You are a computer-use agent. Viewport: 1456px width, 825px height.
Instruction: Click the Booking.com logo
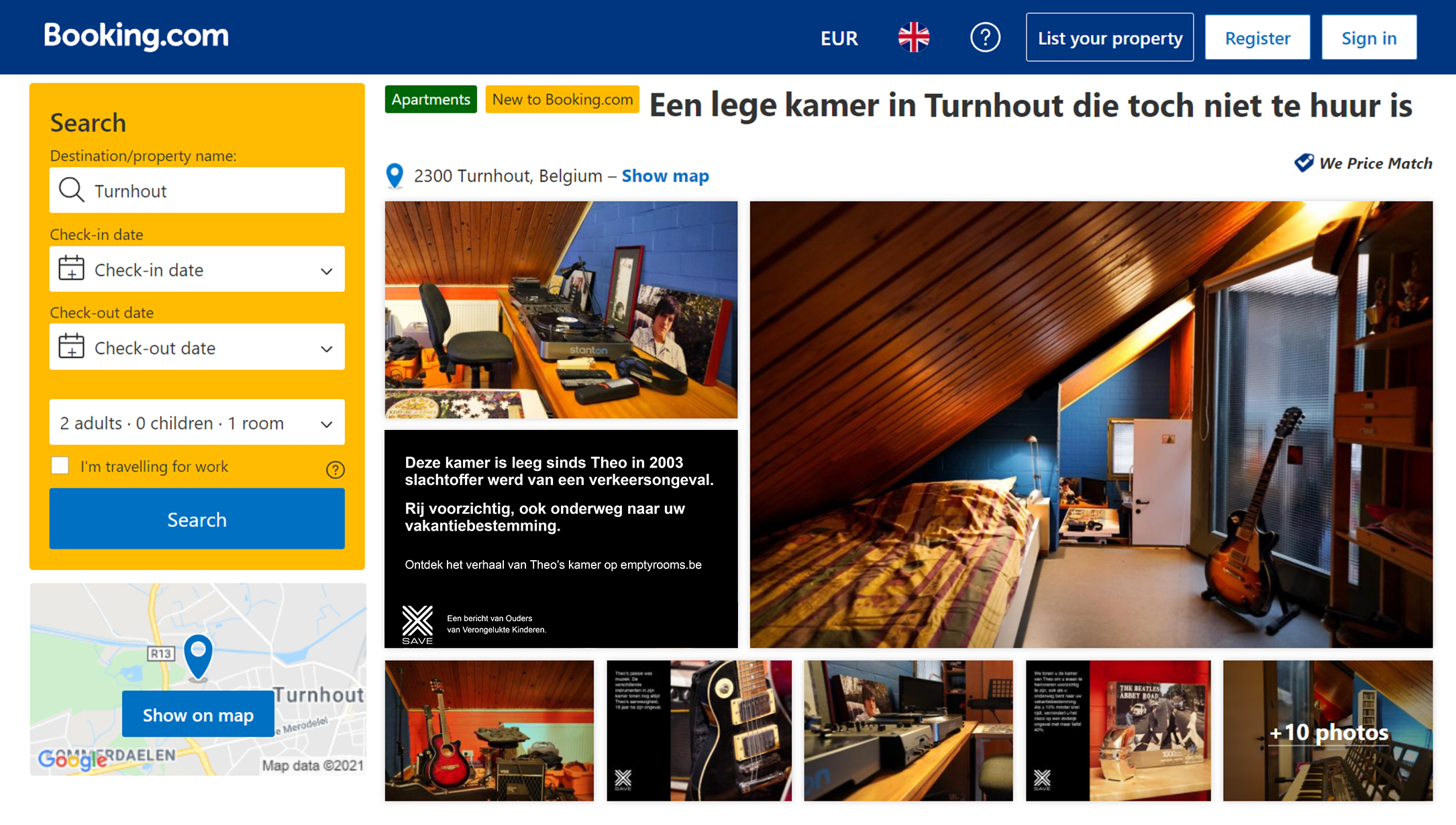pyautogui.click(x=136, y=36)
